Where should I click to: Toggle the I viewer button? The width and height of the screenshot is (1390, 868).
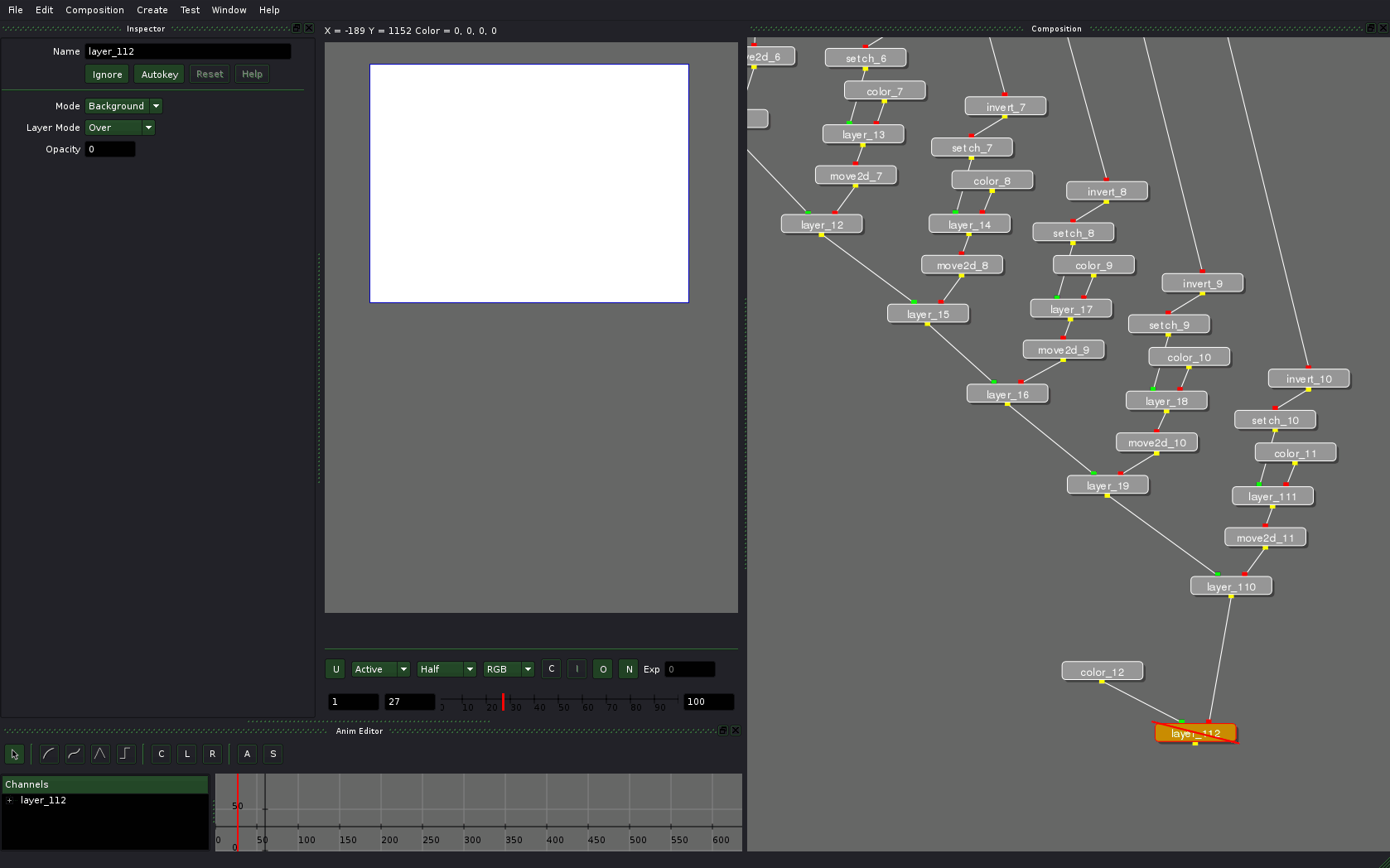577,669
